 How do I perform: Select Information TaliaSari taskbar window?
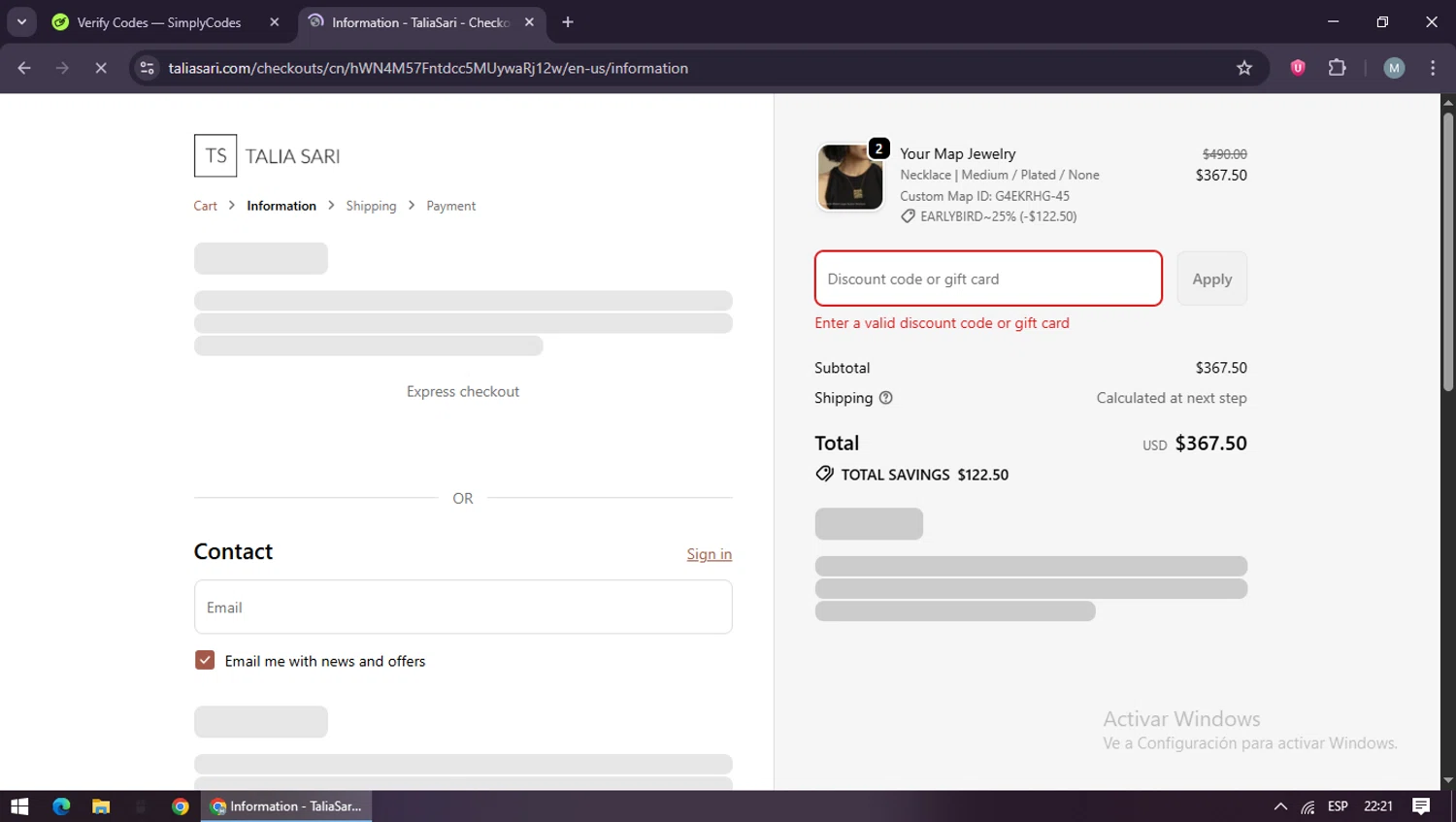(286, 806)
